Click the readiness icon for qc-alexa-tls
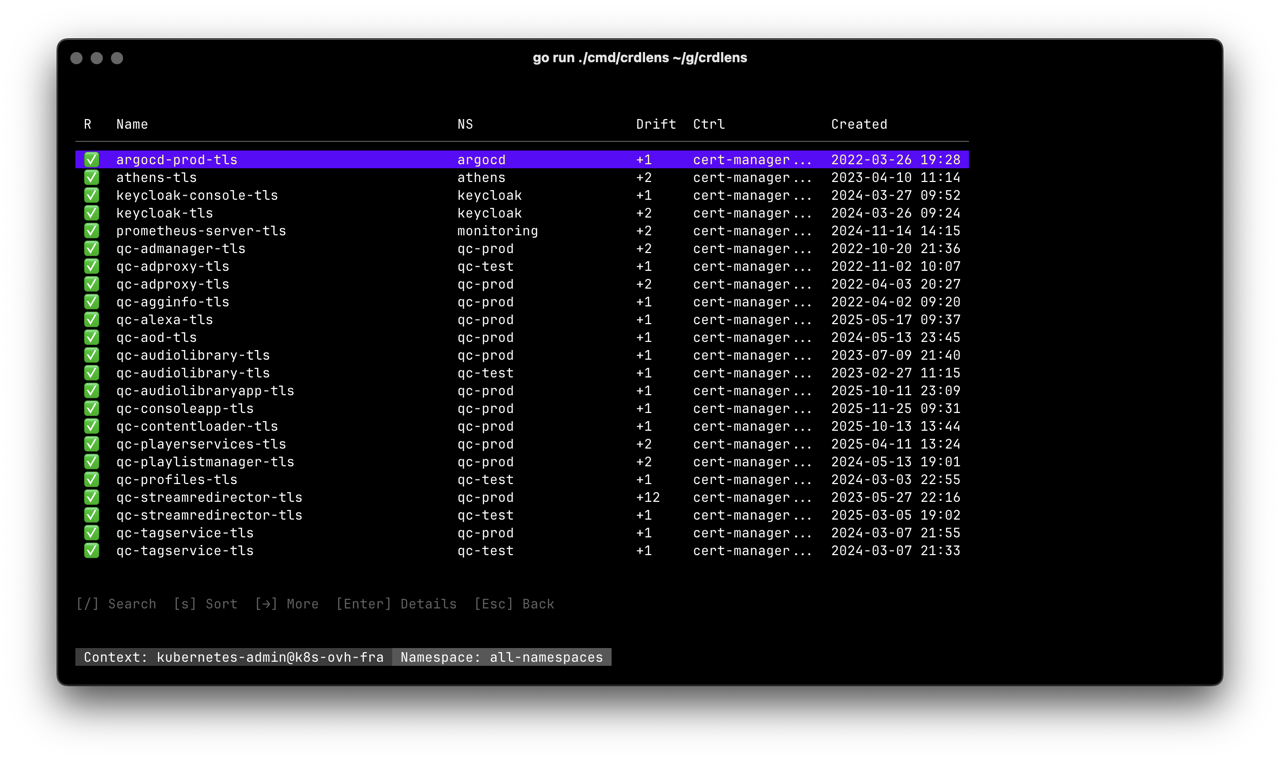The width and height of the screenshot is (1280, 761). click(x=90, y=320)
